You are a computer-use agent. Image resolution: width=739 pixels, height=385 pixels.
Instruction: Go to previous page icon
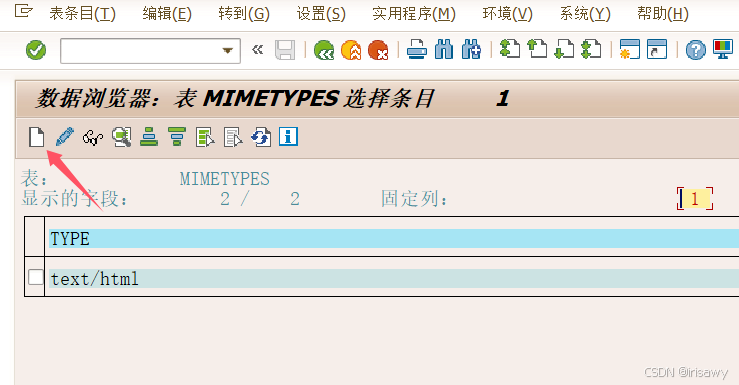pyautogui.click(x=537, y=49)
